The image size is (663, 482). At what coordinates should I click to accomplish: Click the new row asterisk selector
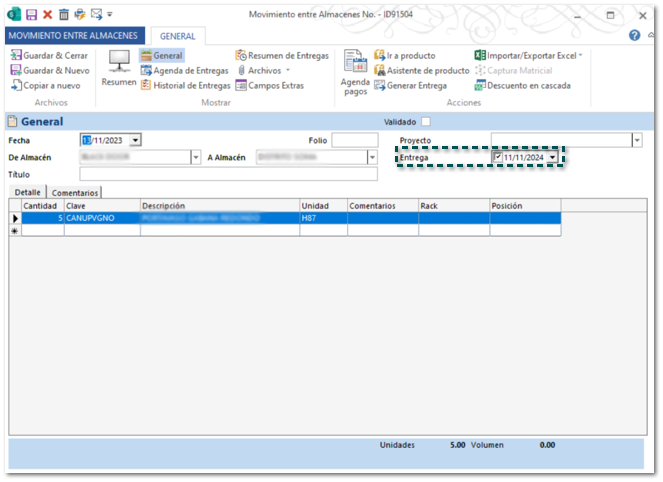click(15, 230)
